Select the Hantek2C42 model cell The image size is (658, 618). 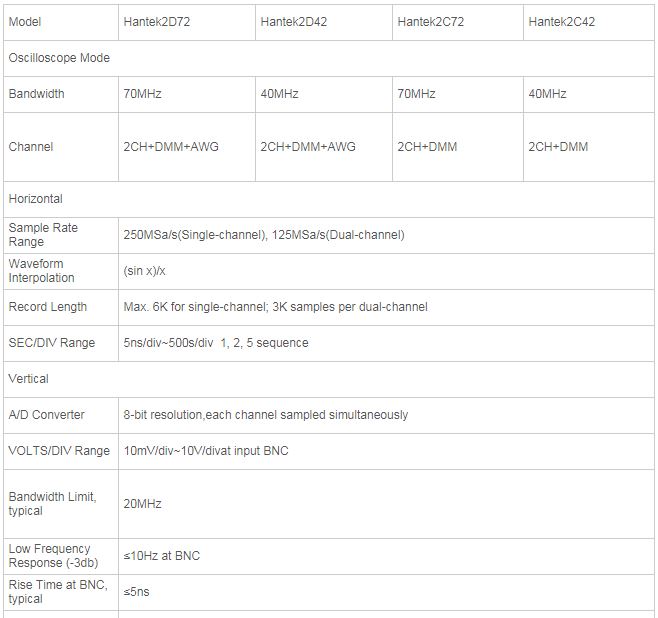coord(561,21)
